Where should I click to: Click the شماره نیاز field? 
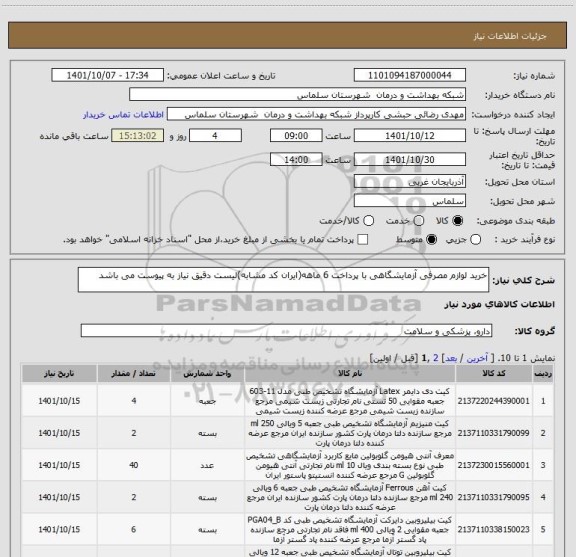pyautogui.click(x=410, y=75)
